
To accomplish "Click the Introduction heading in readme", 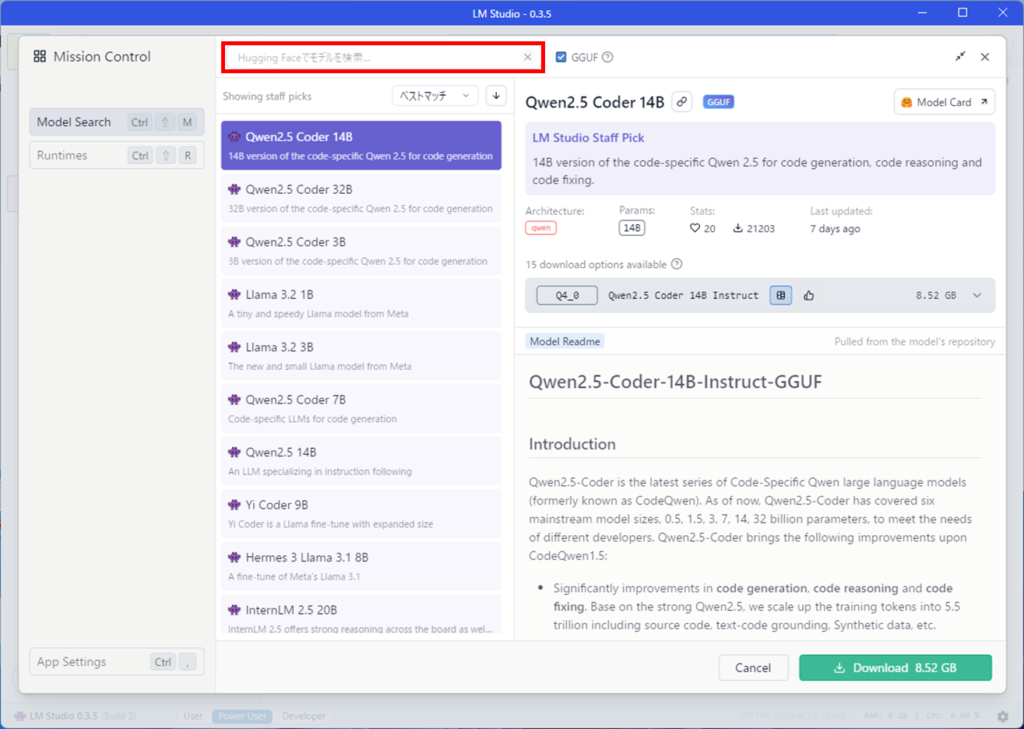I will [572, 444].
